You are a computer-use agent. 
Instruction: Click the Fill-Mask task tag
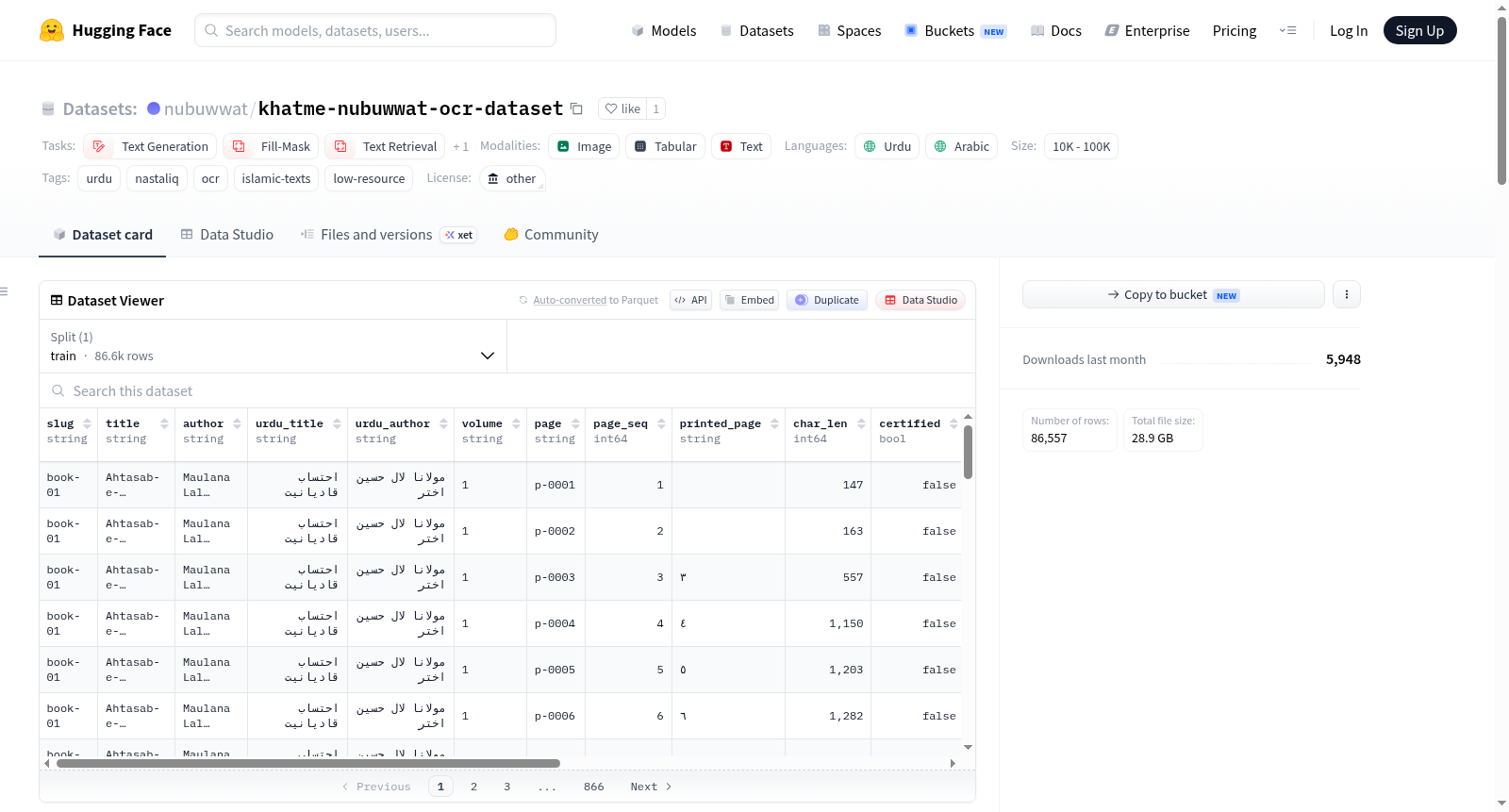pos(271,146)
